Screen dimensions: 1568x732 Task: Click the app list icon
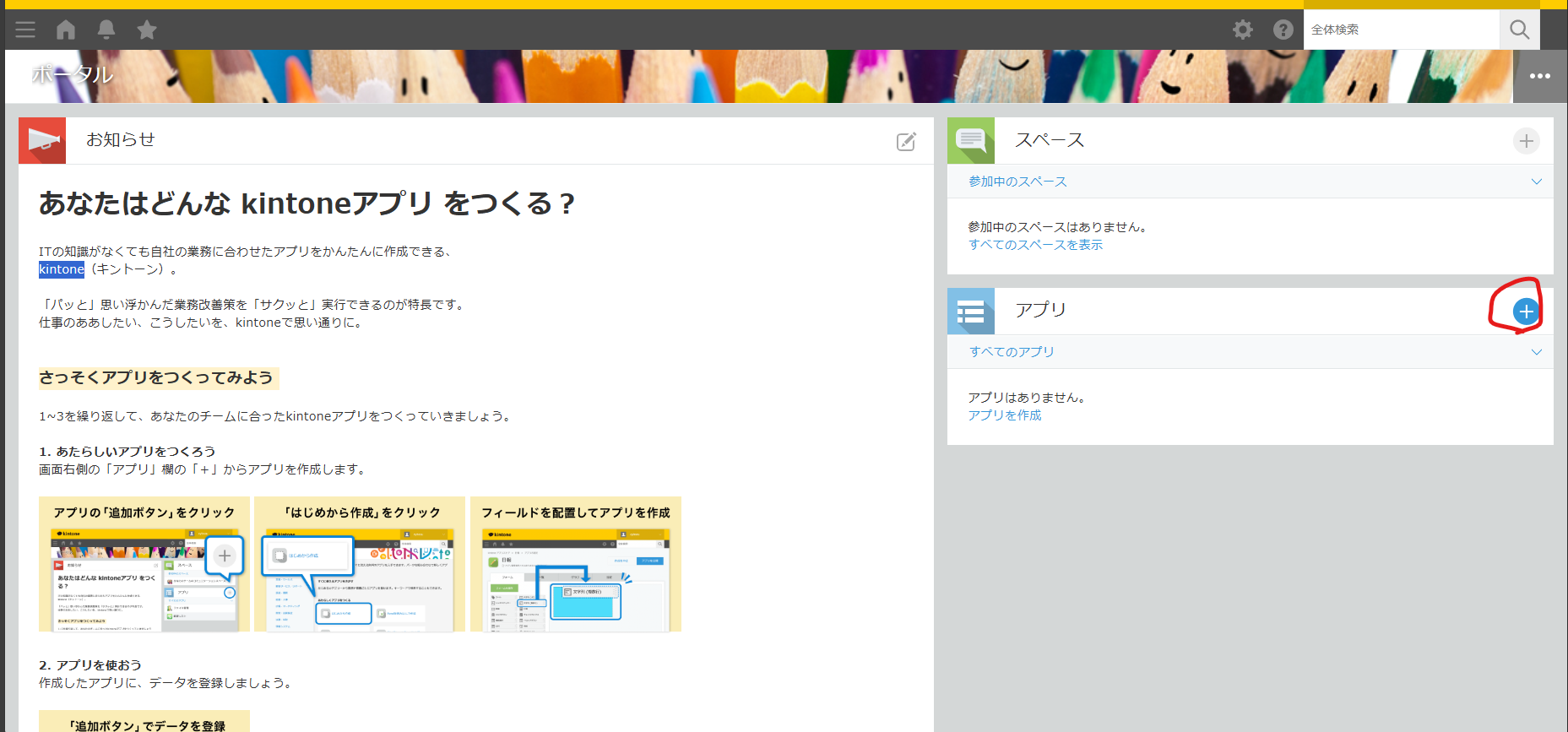click(971, 311)
